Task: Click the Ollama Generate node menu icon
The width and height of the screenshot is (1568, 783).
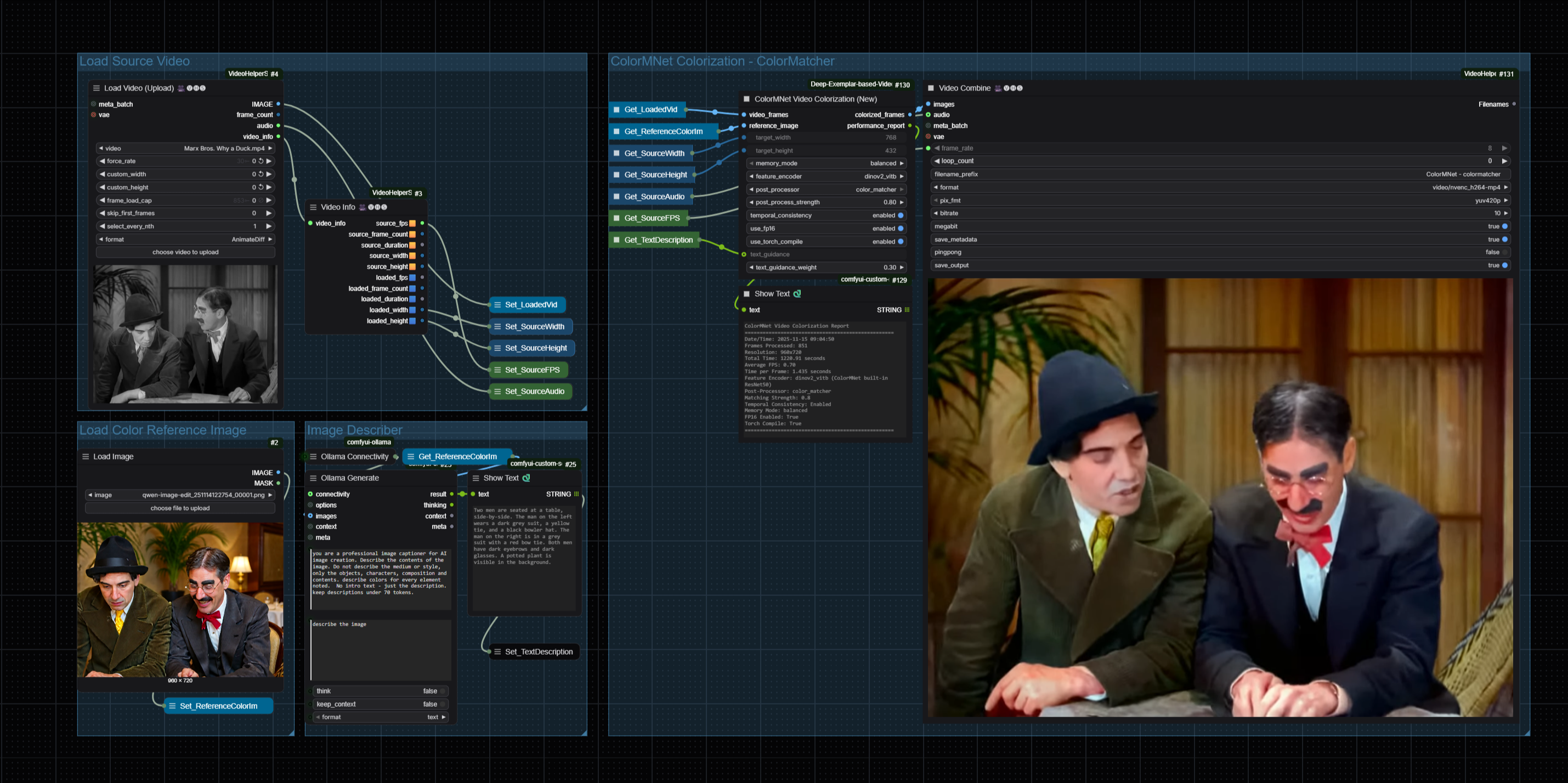Action: (x=314, y=478)
